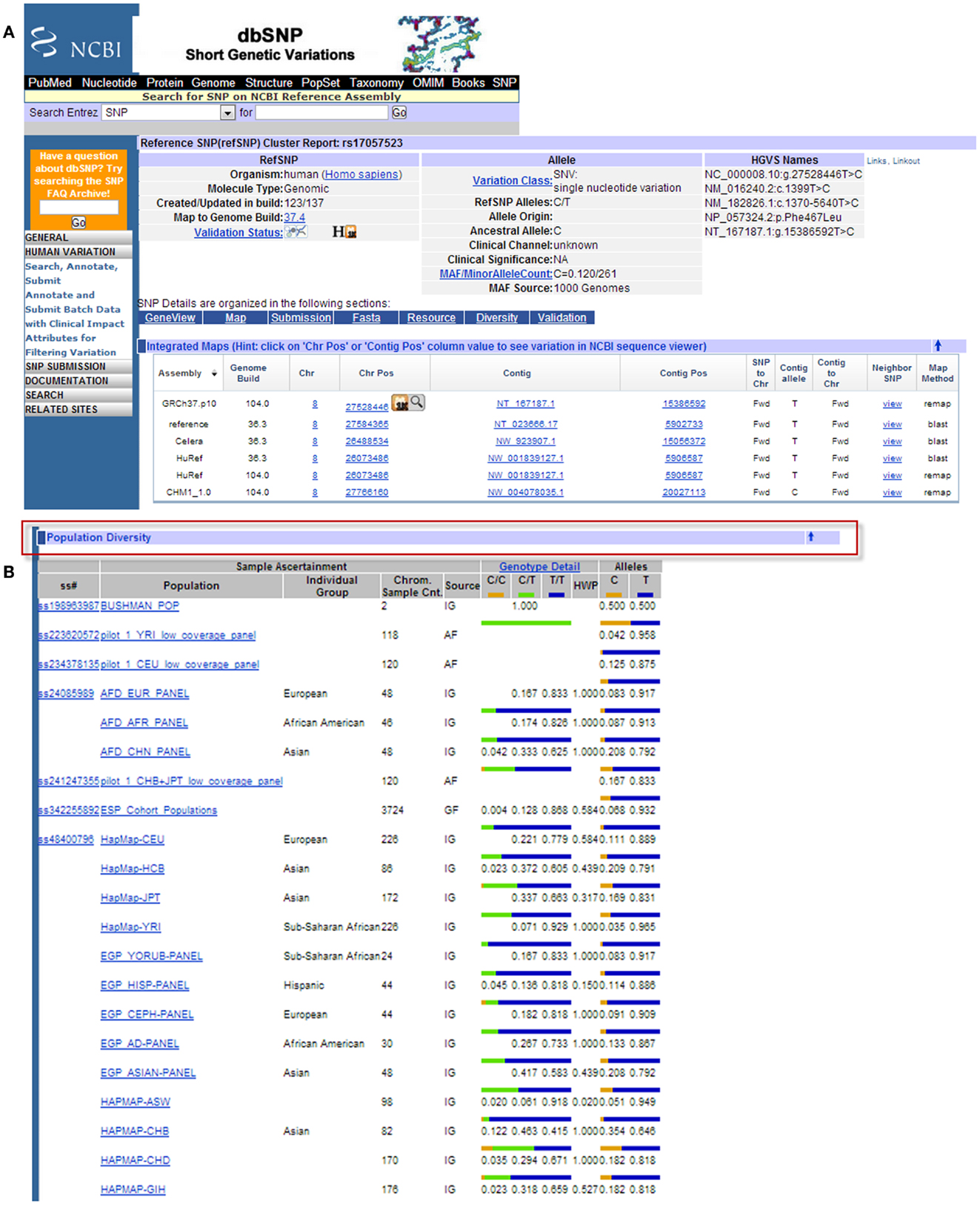Screen dimensions: 980x1205
Task: Switch to the Fasta section tab
Action: pyautogui.click(x=366, y=317)
